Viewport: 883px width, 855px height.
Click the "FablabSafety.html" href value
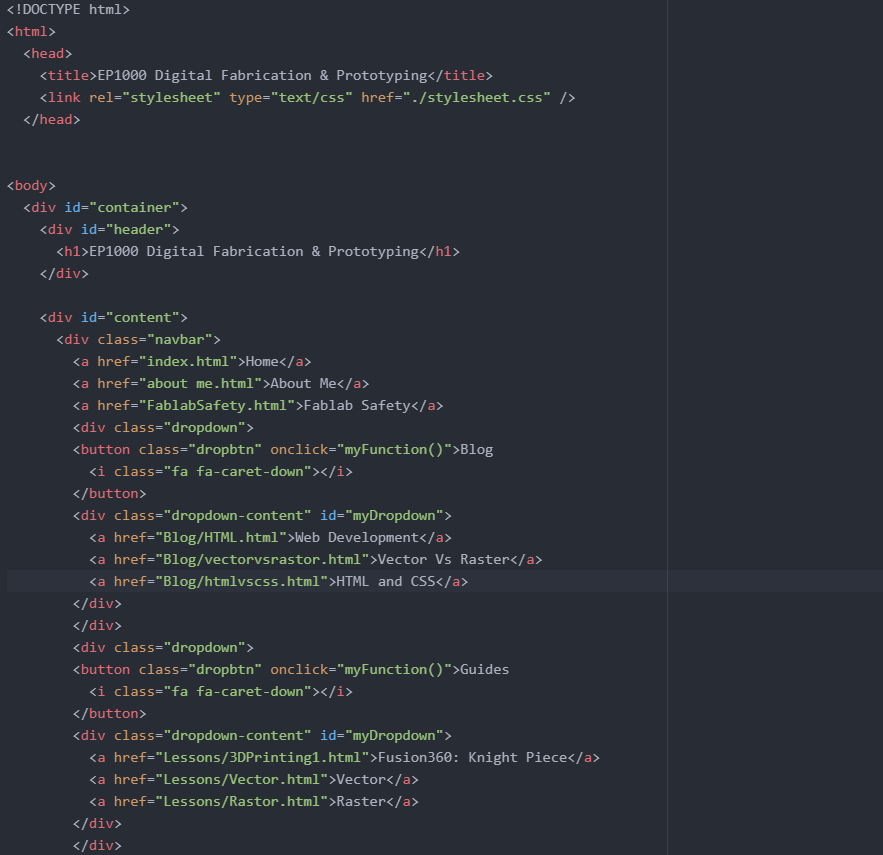(217, 405)
